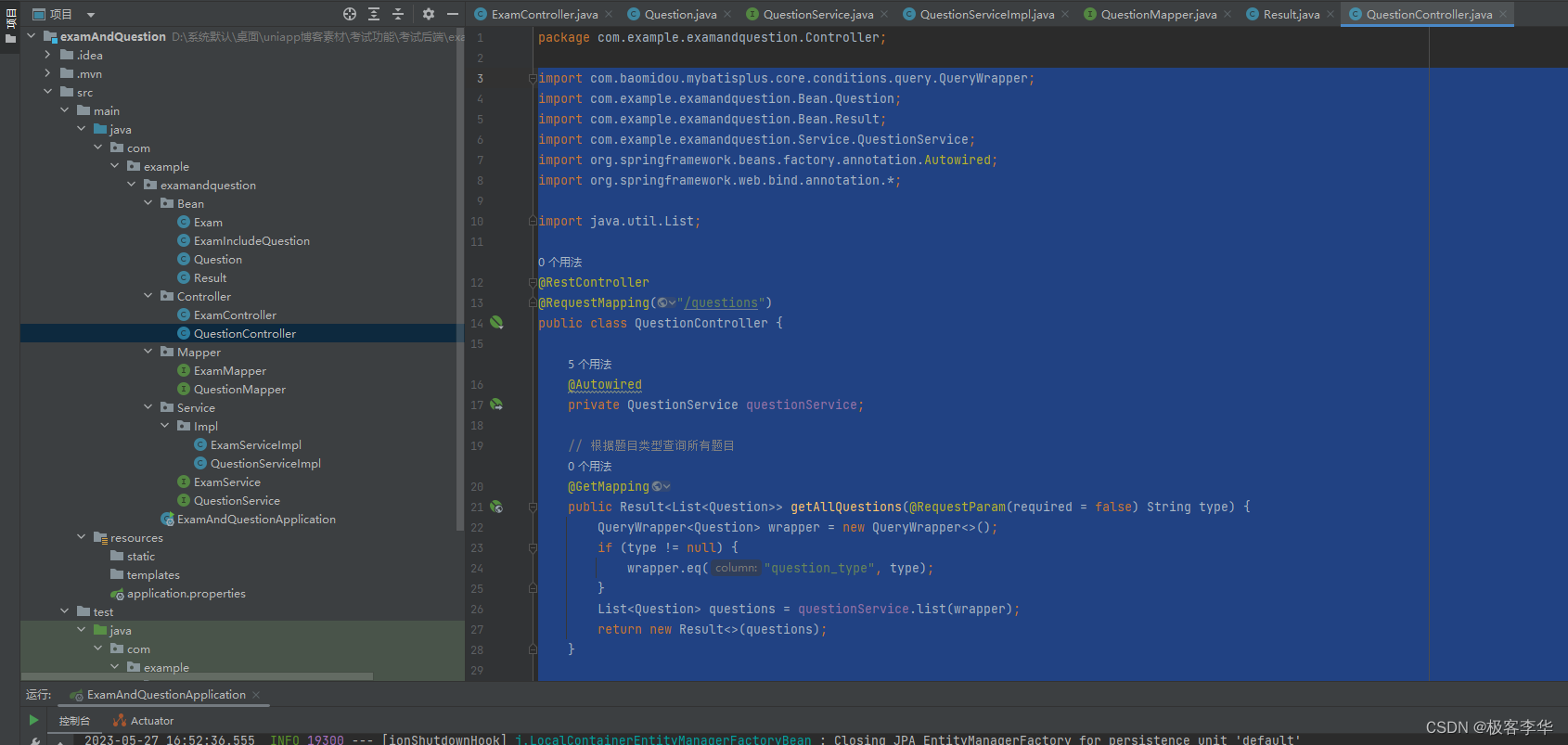Image resolution: width=1568 pixels, height=745 pixels.
Task: Expand all project tree nodes icon
Action: 374,14
